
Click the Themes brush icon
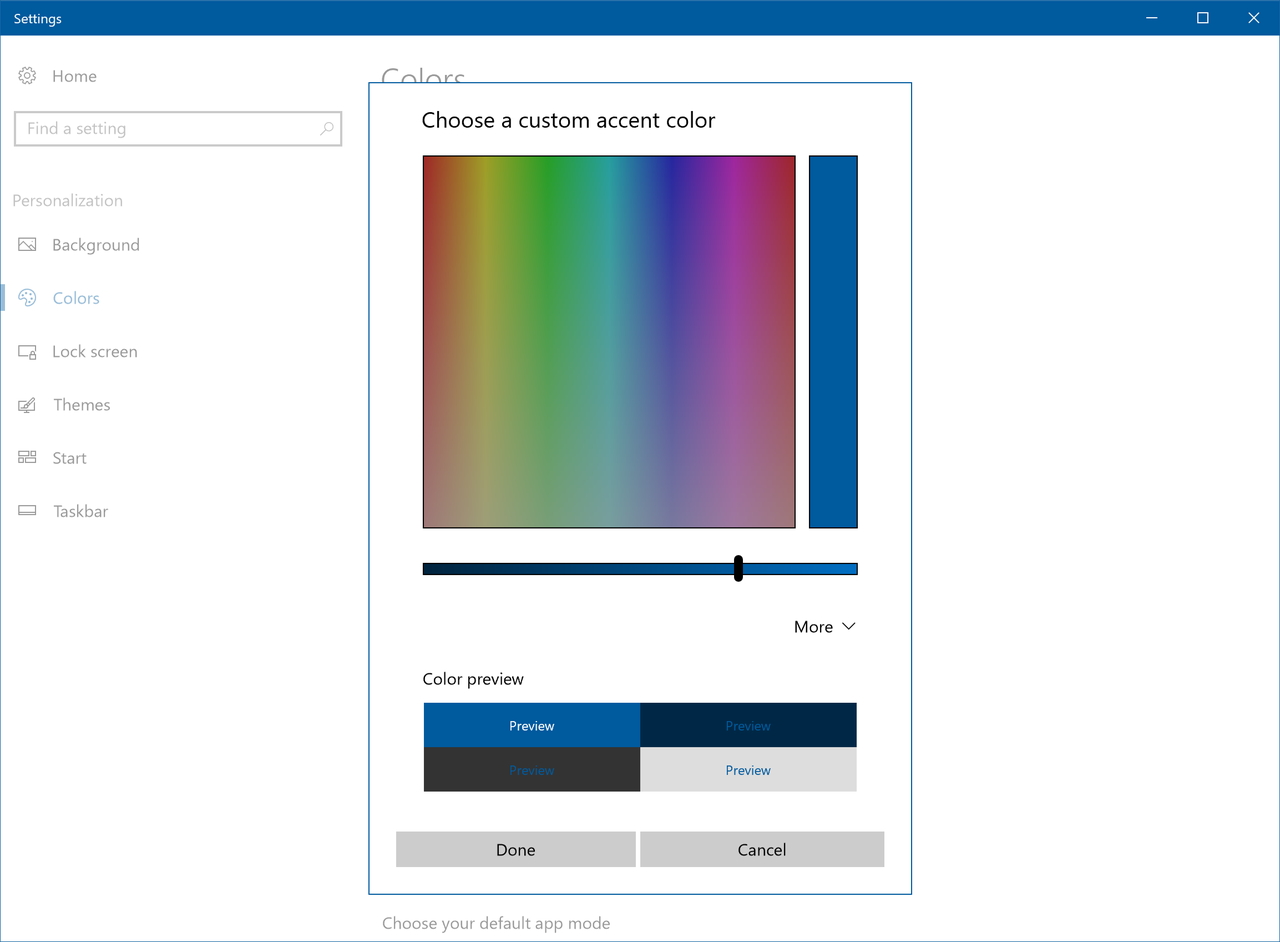point(25,404)
